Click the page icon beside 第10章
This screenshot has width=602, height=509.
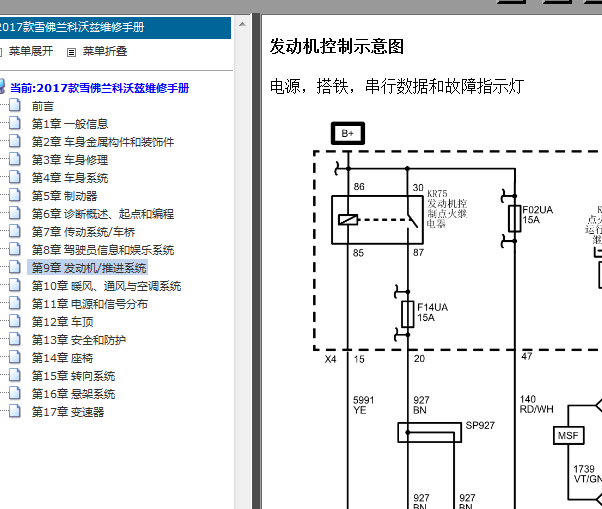[15, 285]
